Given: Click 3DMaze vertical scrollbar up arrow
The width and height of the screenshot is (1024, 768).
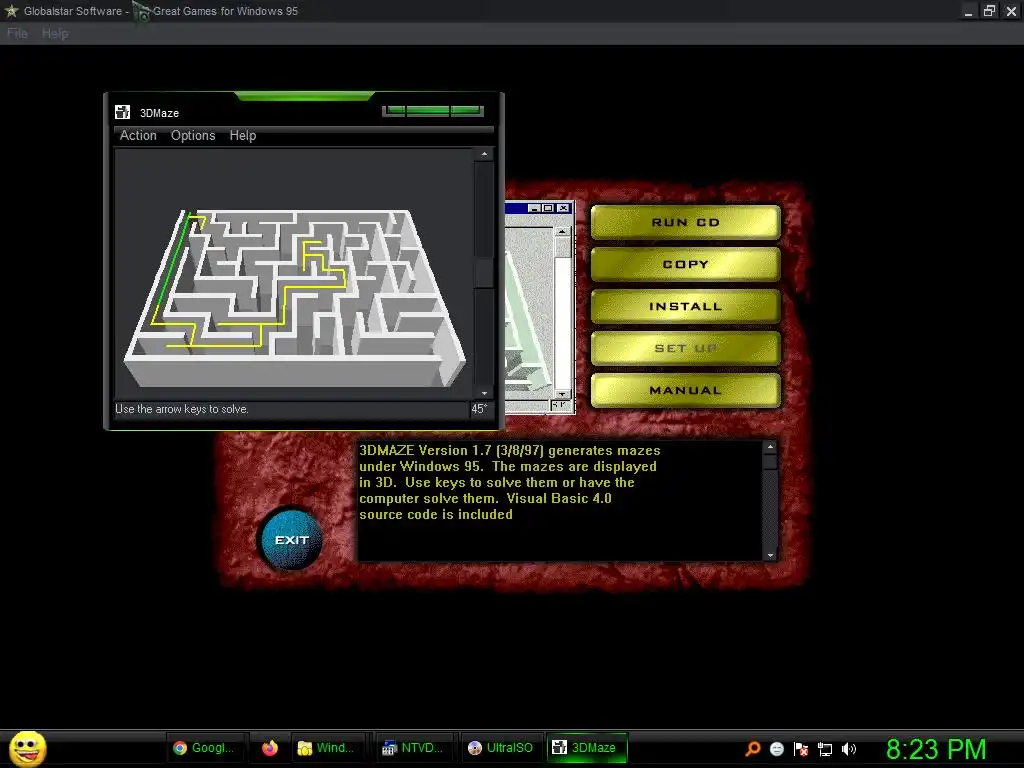Looking at the screenshot, I should (x=484, y=154).
